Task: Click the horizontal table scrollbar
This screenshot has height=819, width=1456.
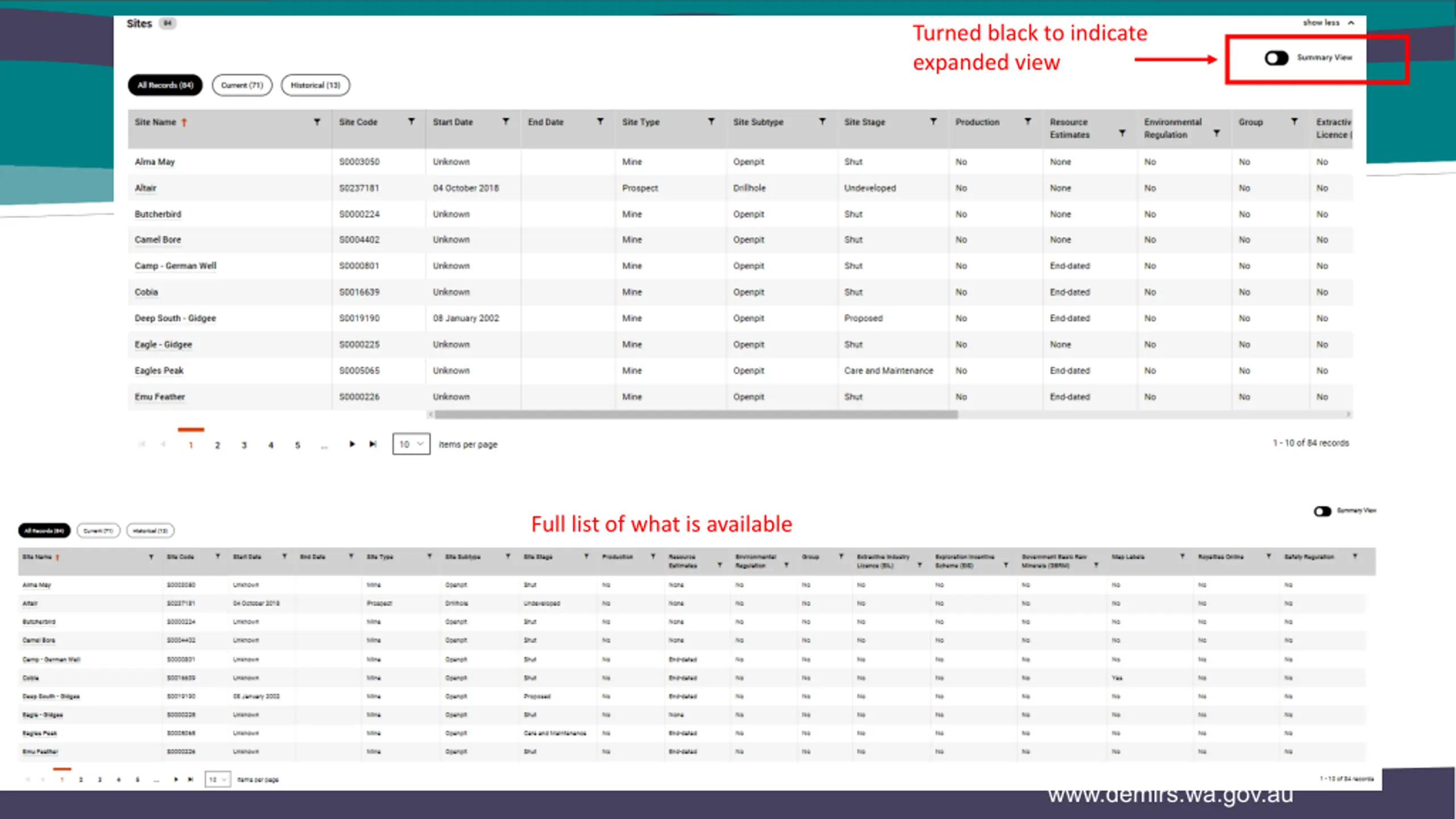Action: [697, 415]
